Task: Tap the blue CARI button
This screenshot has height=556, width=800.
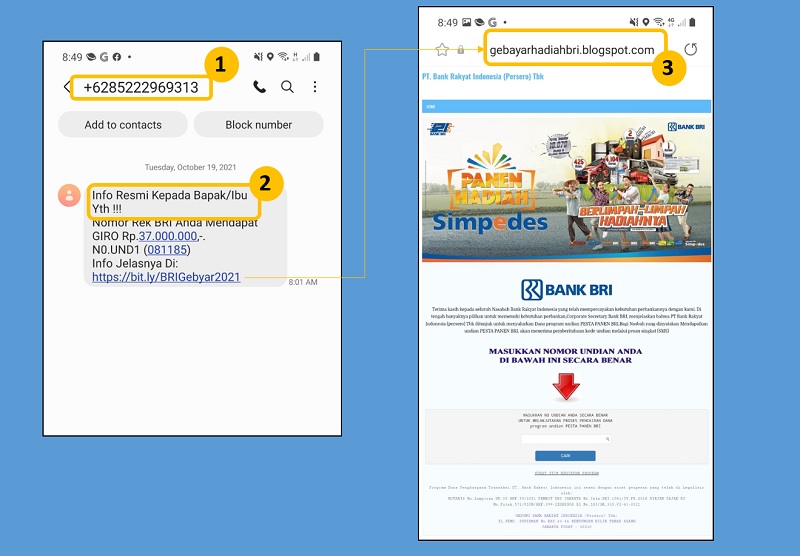Action: coord(565,456)
